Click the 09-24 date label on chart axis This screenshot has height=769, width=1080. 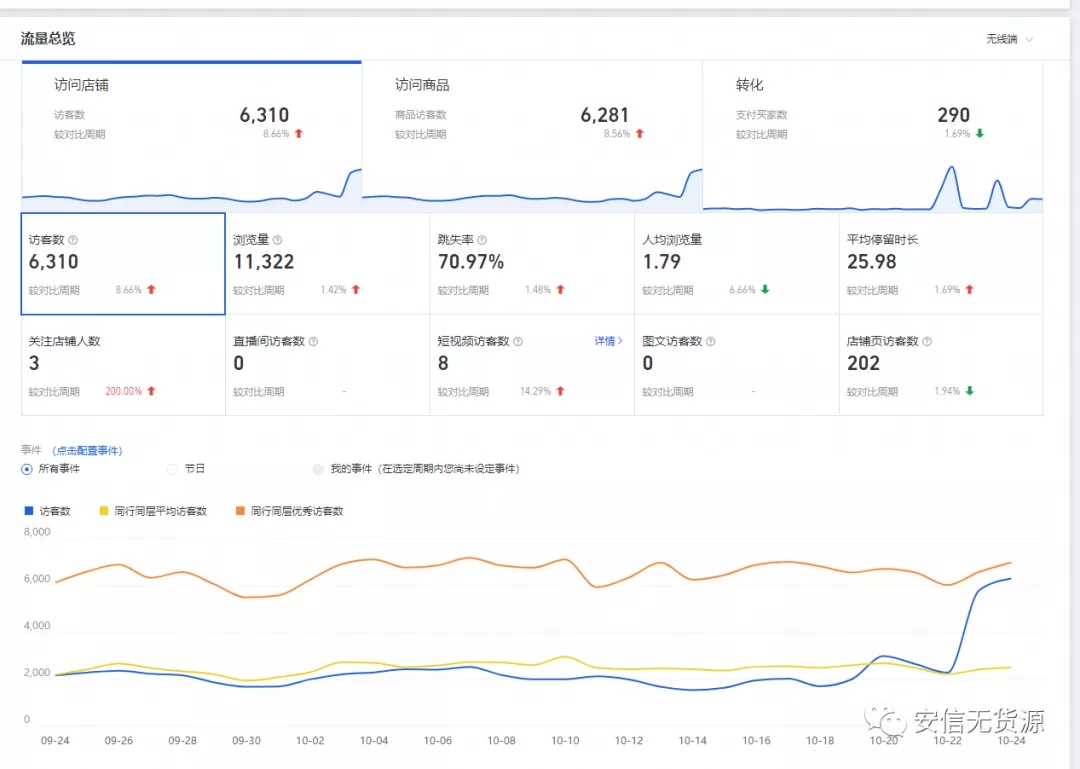pos(55,741)
